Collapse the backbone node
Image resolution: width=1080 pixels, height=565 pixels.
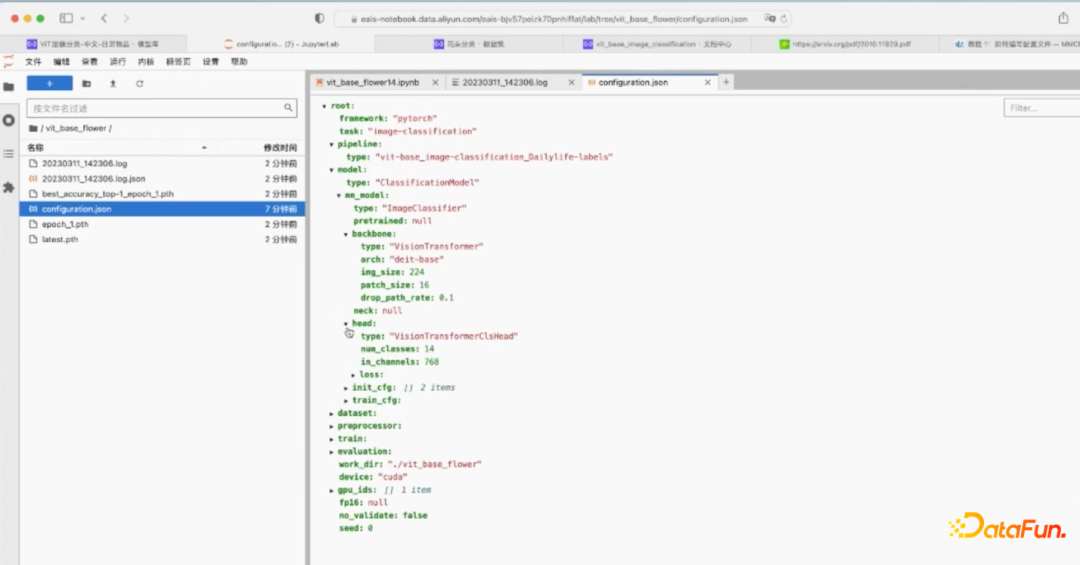pyautogui.click(x=346, y=234)
